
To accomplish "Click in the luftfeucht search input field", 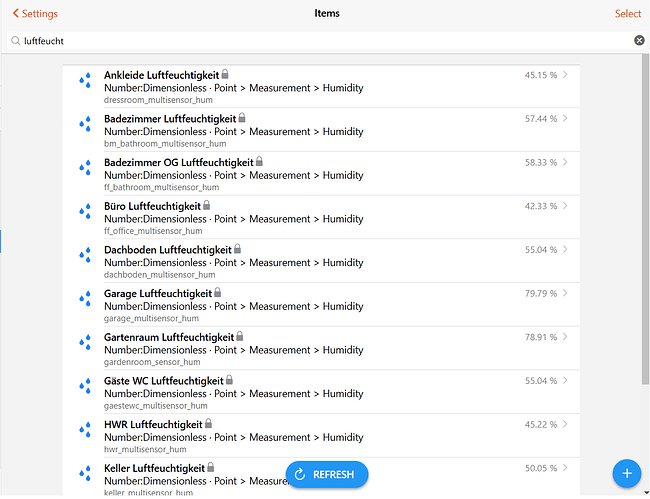I will pos(320,41).
